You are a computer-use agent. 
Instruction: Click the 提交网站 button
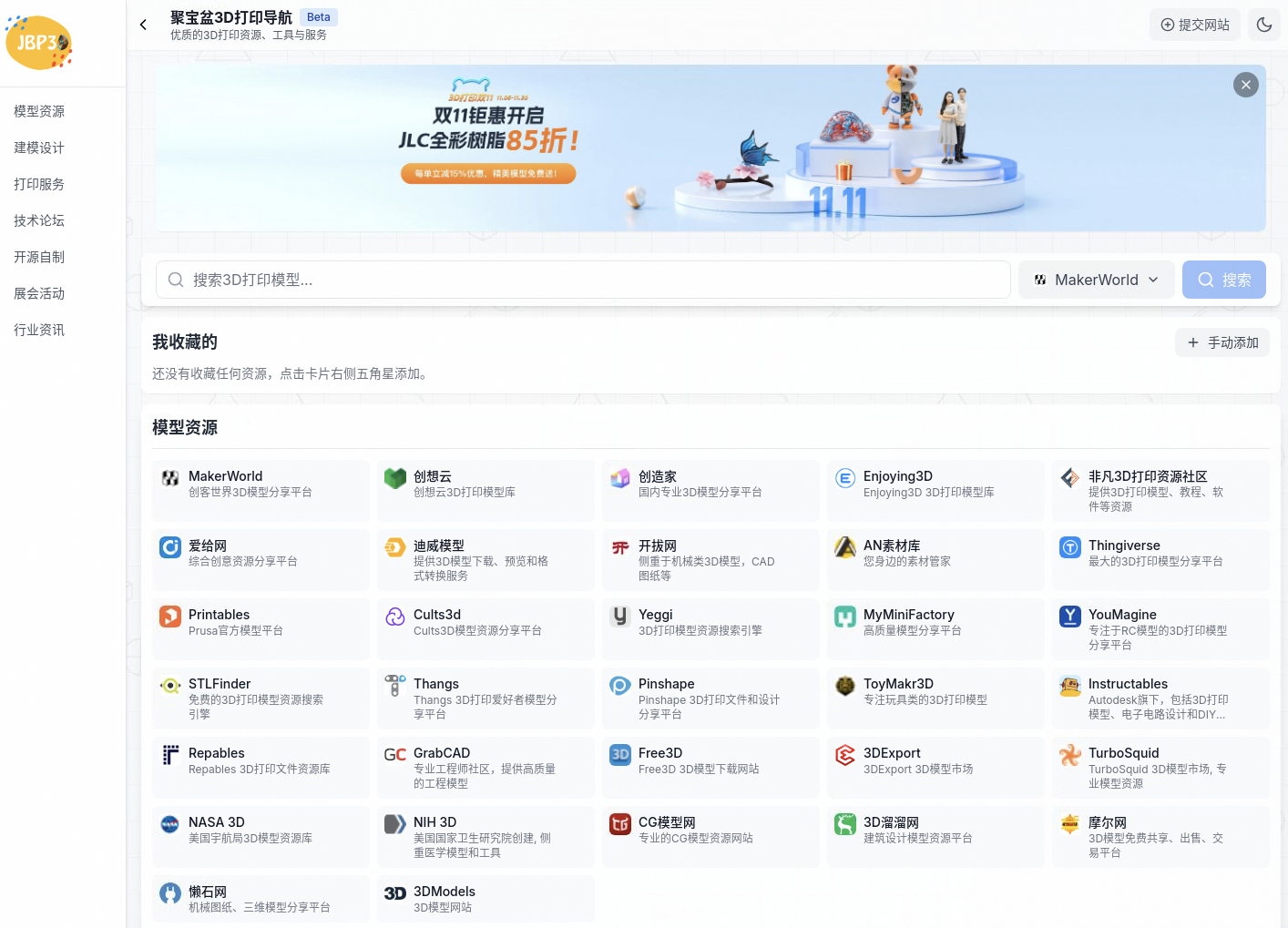coord(1195,25)
